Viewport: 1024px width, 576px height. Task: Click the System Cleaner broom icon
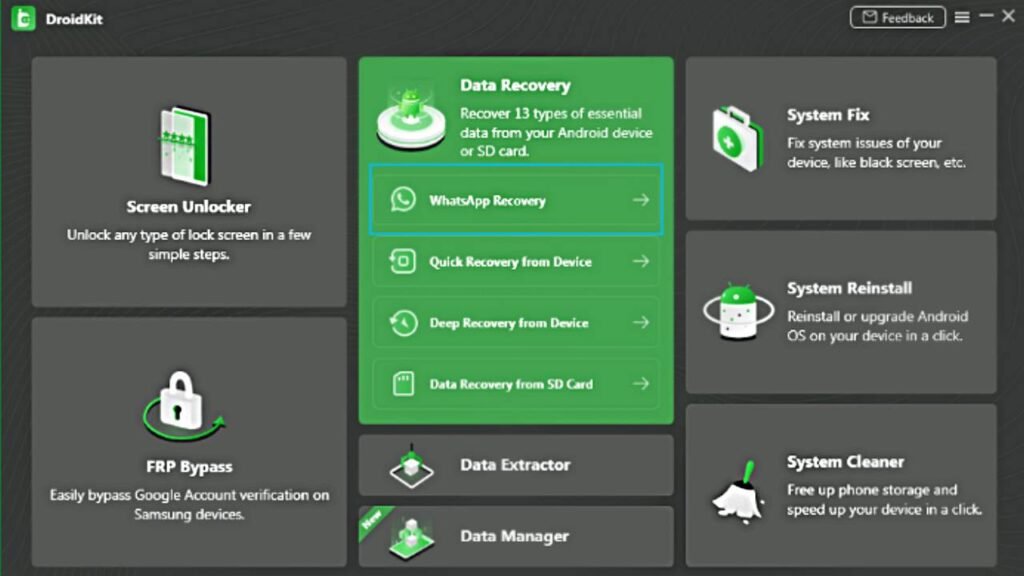click(739, 492)
